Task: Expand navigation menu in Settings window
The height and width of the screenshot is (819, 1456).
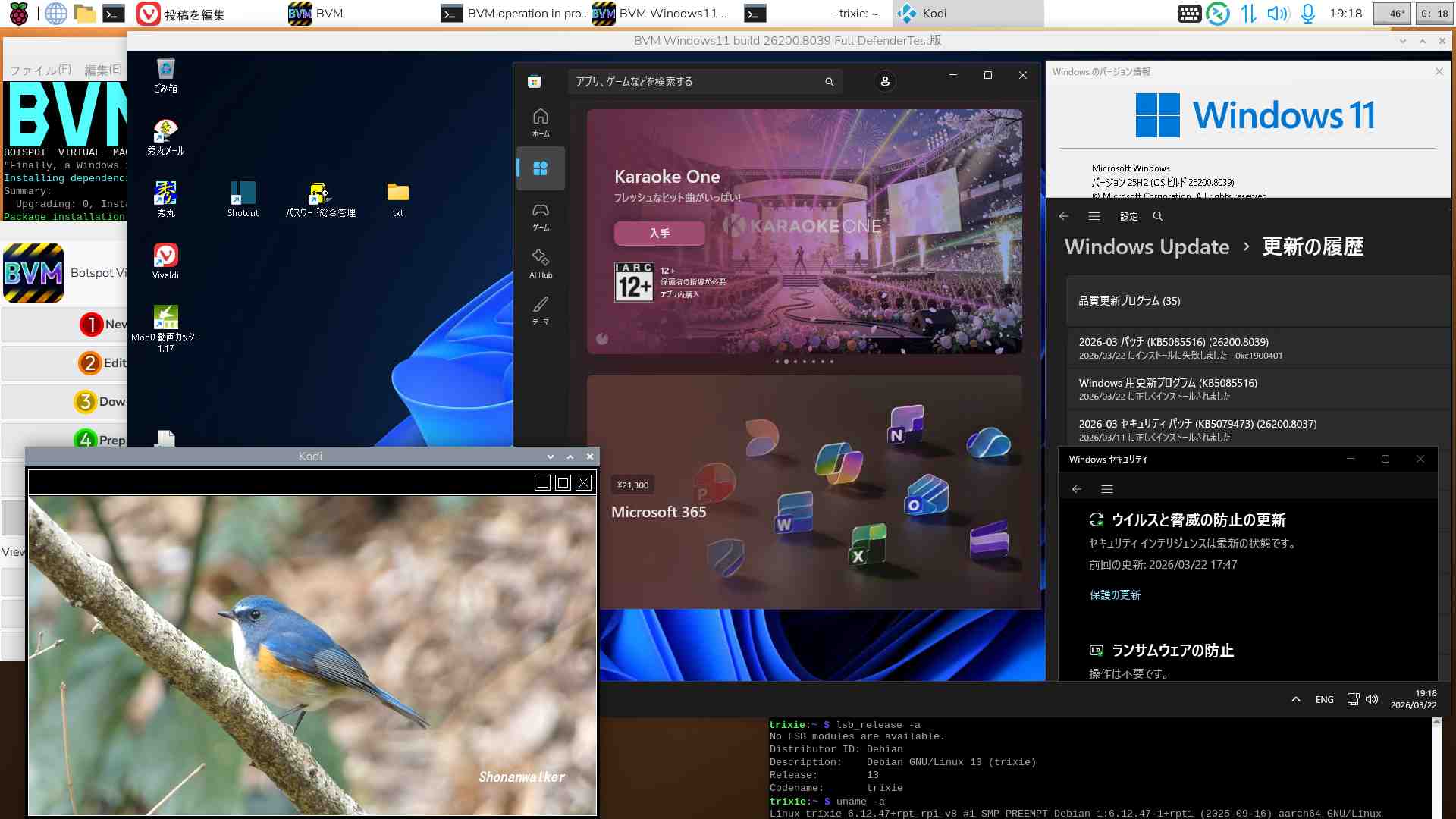Action: [x=1094, y=216]
